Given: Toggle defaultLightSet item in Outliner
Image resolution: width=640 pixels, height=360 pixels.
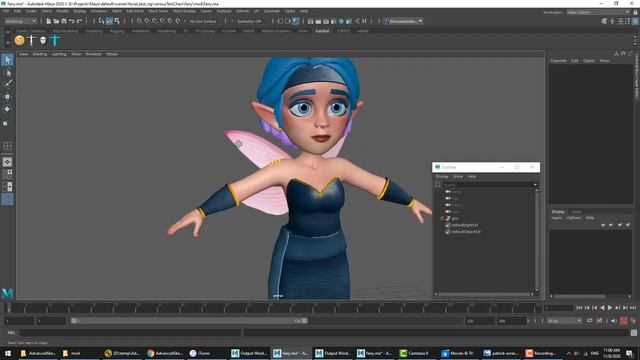Looking at the screenshot, I should click(464, 225).
